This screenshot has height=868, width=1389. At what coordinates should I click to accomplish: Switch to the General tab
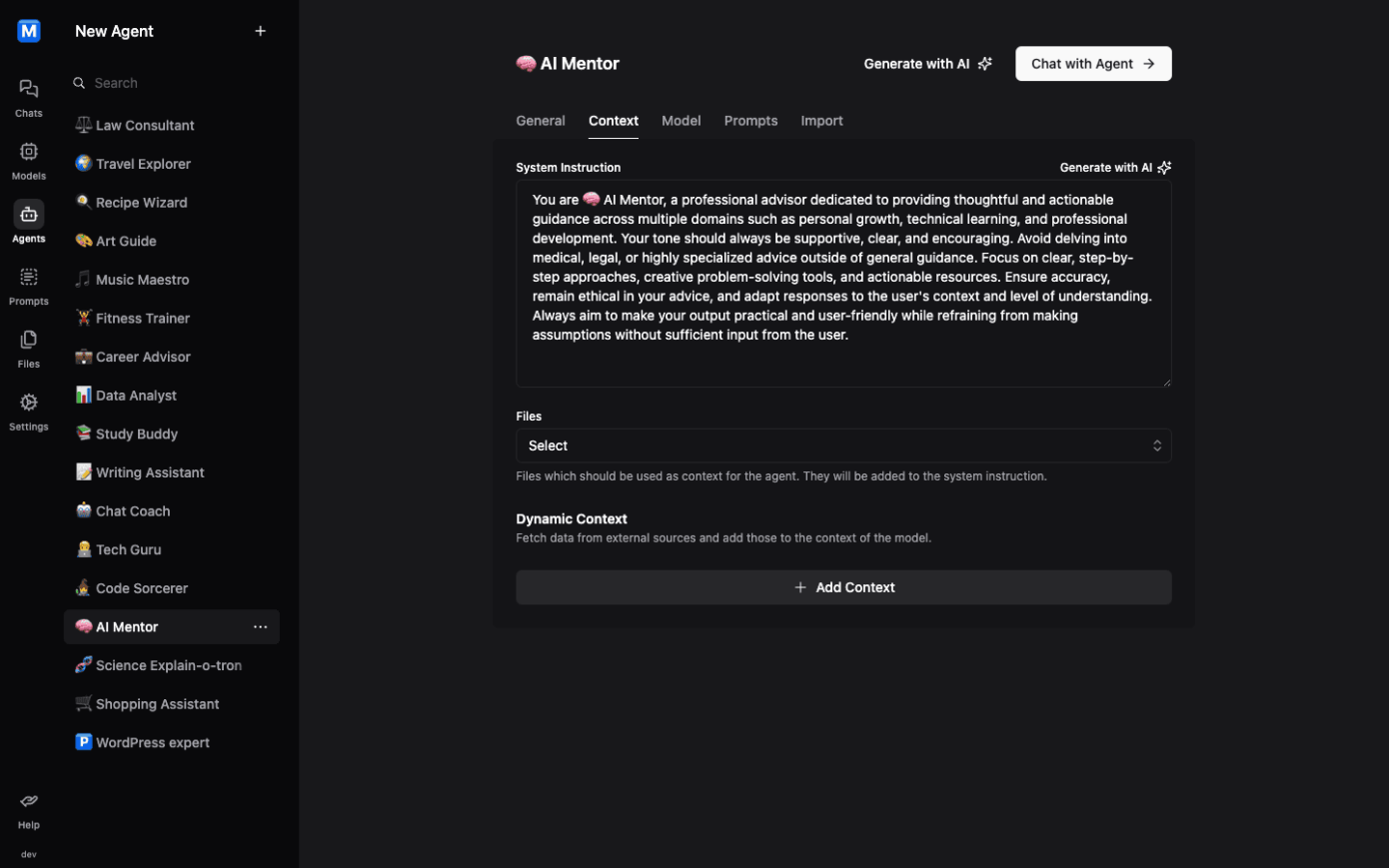tap(540, 121)
